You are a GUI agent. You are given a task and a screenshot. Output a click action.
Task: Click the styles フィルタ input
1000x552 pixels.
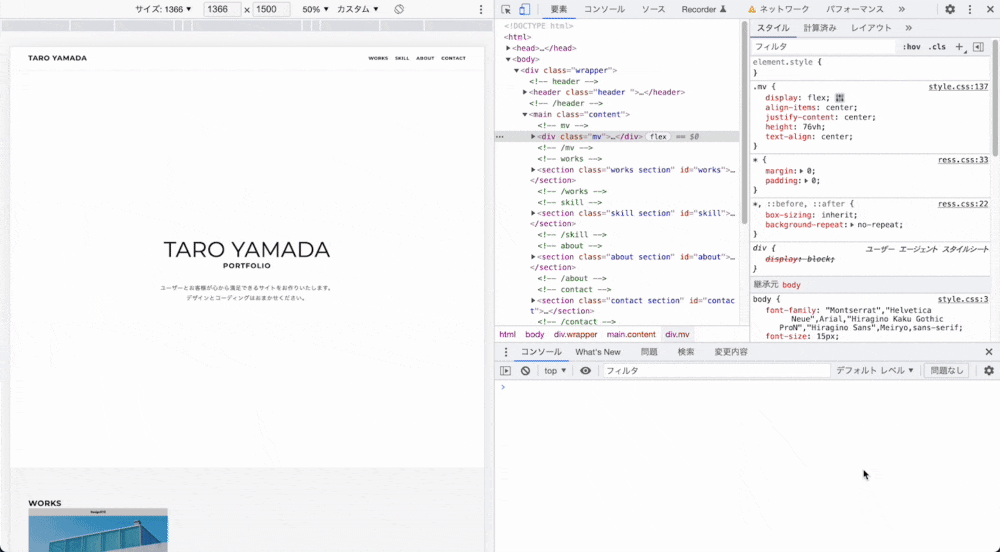pyautogui.click(x=823, y=47)
